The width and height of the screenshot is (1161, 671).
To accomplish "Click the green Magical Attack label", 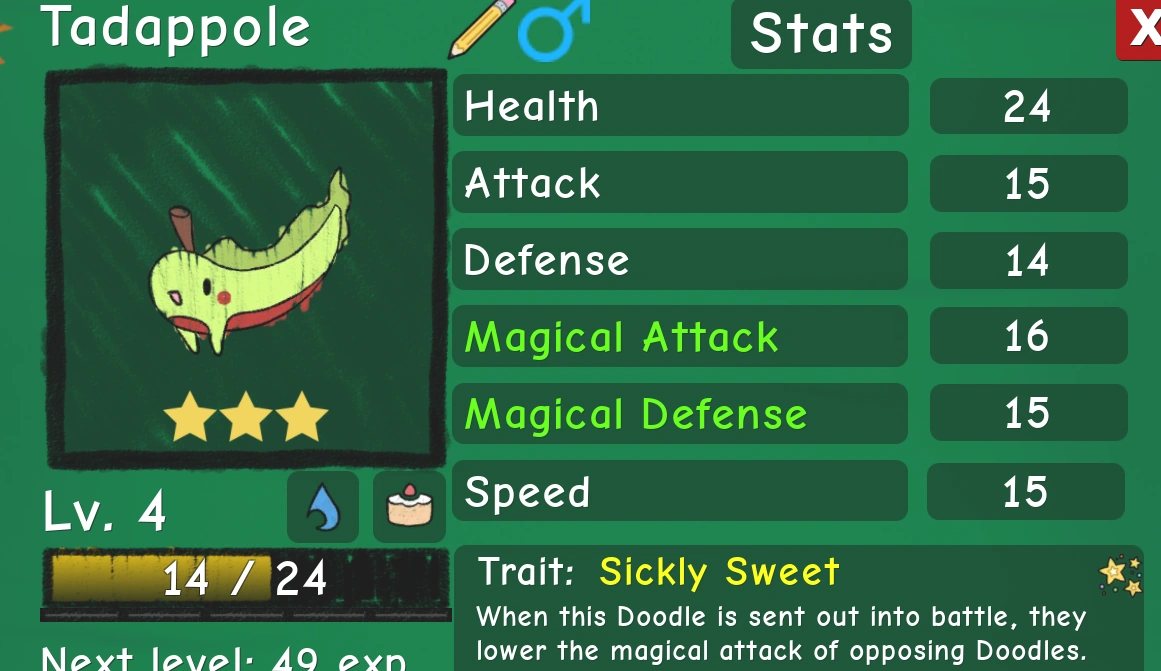I will pyautogui.click(x=621, y=338).
